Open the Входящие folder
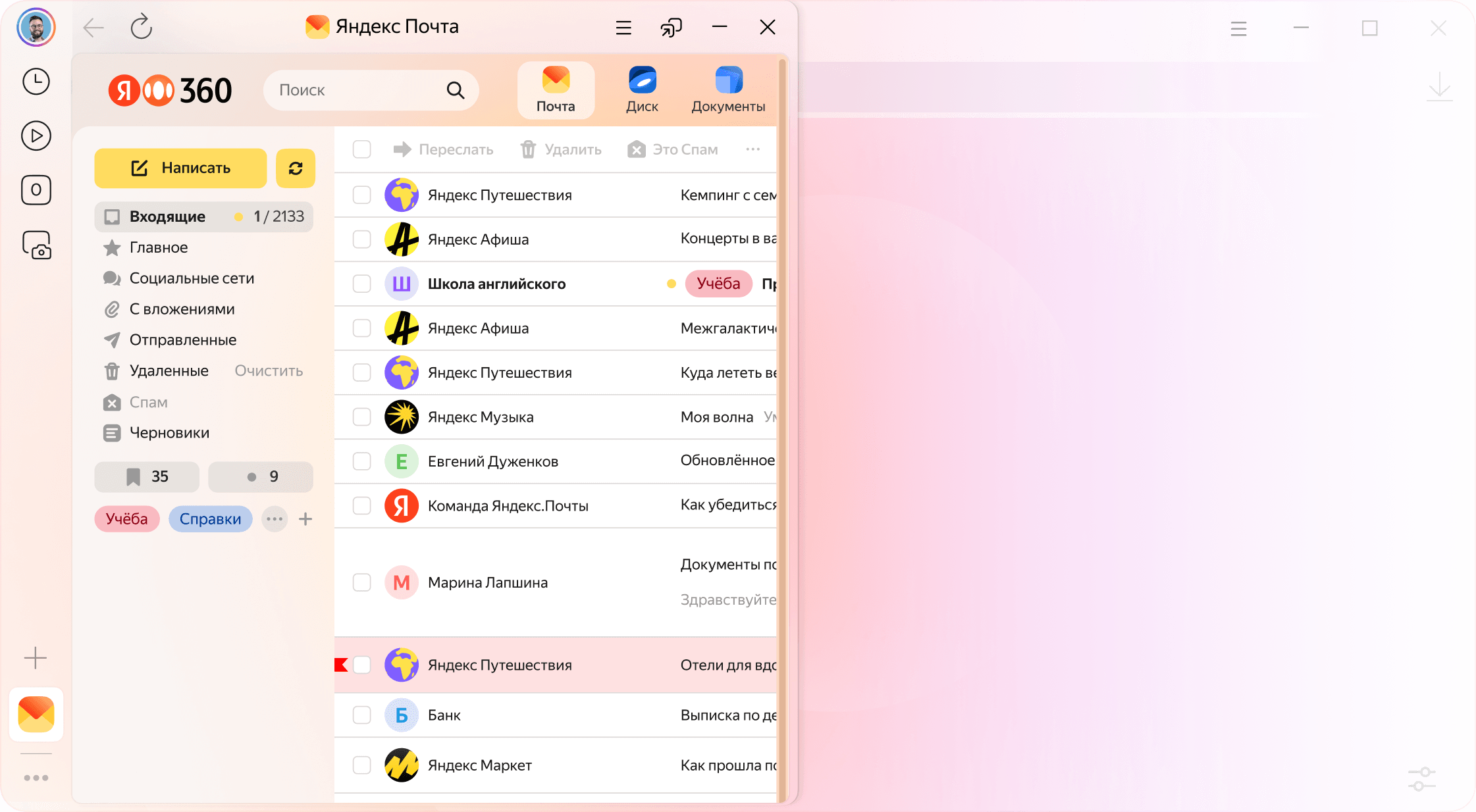1476x812 pixels. [x=203, y=216]
